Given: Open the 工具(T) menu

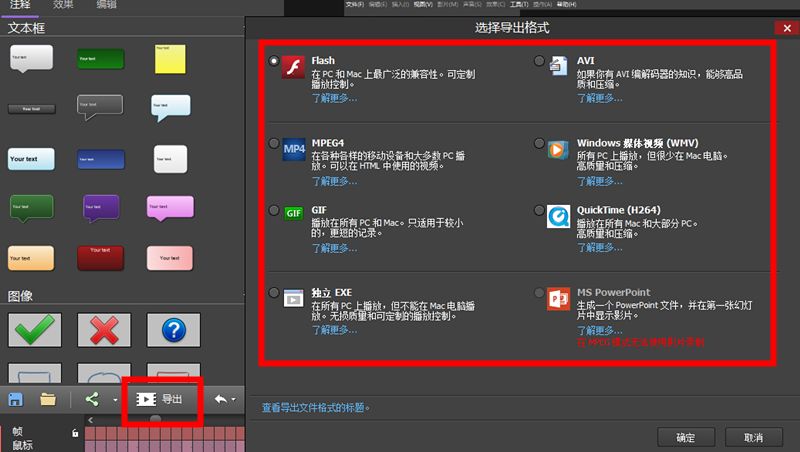Looking at the screenshot, I should point(519,4).
